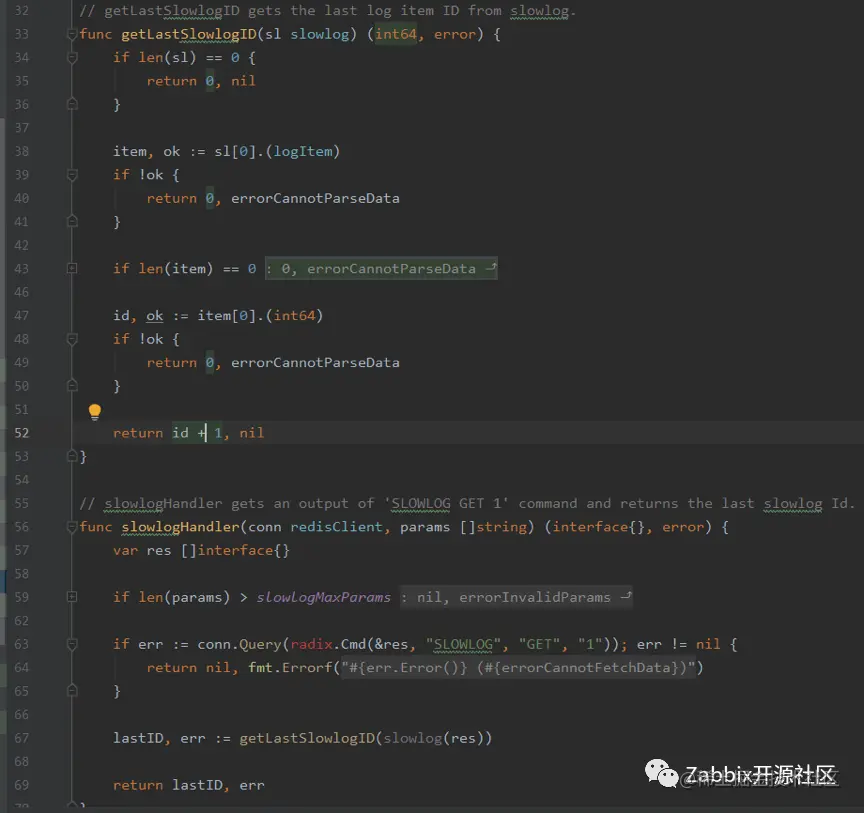
Task: Click fold end marker on line 65
Action: click(72, 691)
